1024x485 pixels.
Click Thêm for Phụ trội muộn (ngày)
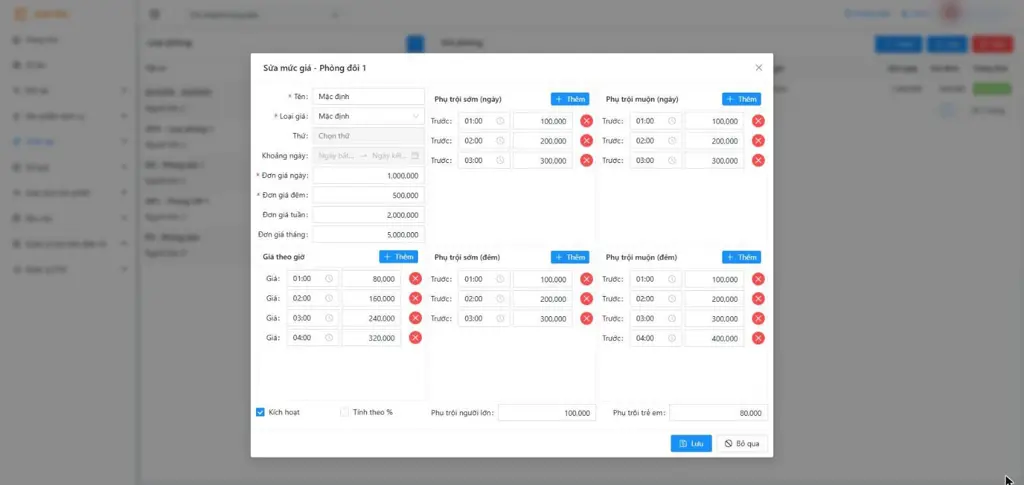tap(741, 99)
